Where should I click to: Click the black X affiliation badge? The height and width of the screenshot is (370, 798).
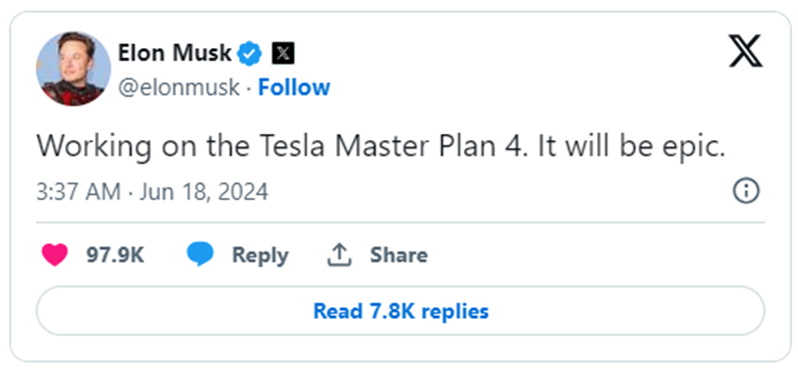pos(283,53)
